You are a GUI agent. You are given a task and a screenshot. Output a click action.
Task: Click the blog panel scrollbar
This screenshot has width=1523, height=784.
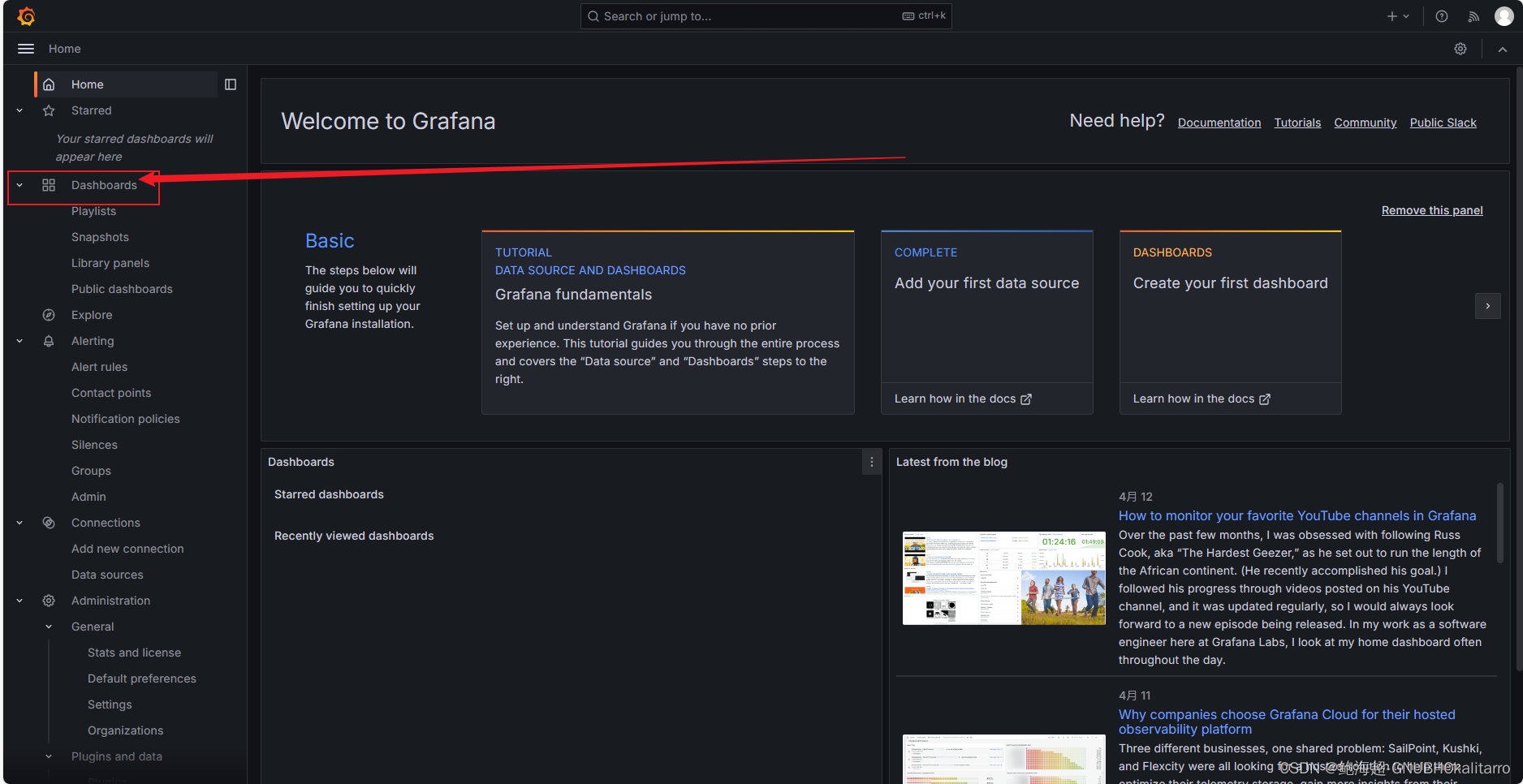pyautogui.click(x=1499, y=523)
